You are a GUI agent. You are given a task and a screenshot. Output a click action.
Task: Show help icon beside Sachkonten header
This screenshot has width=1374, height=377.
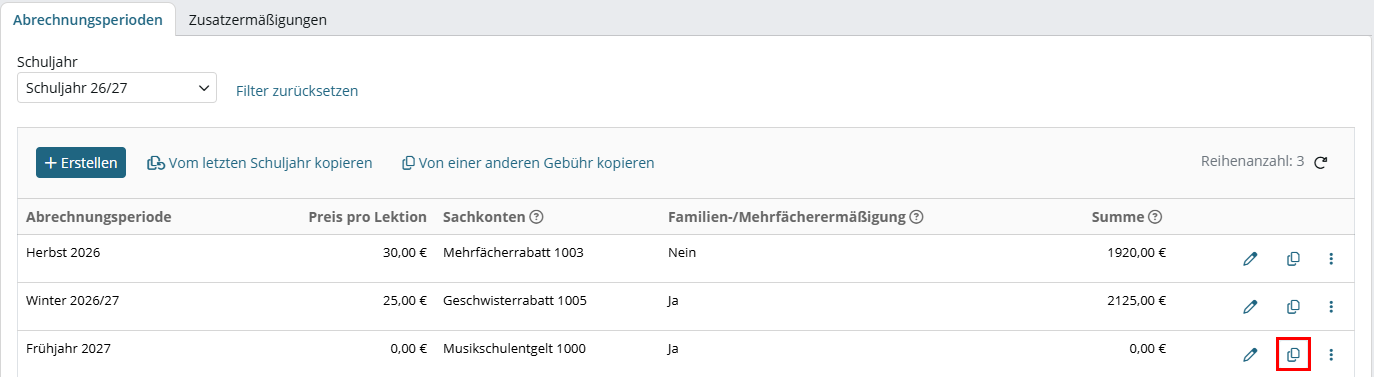[x=536, y=217]
